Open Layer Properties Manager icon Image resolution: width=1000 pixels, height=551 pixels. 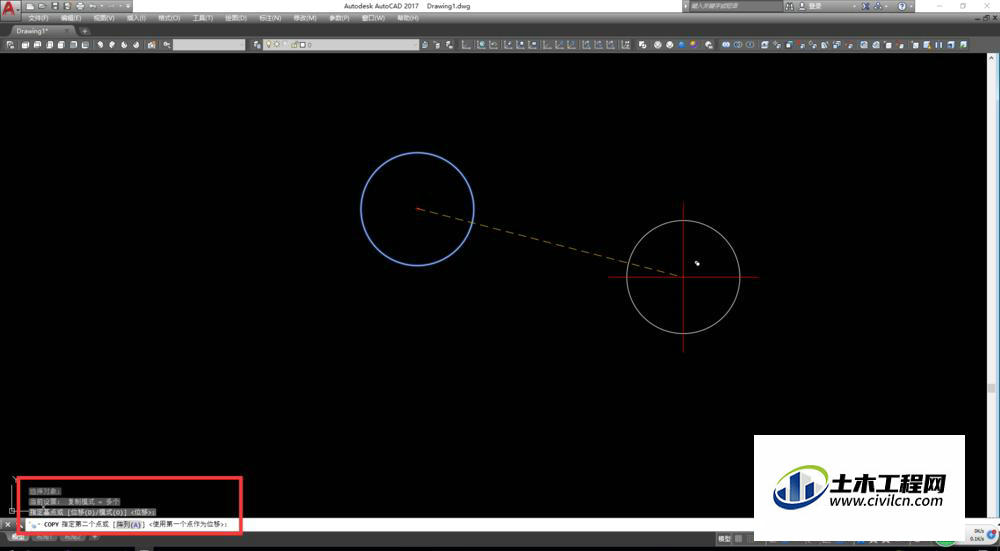tap(258, 45)
